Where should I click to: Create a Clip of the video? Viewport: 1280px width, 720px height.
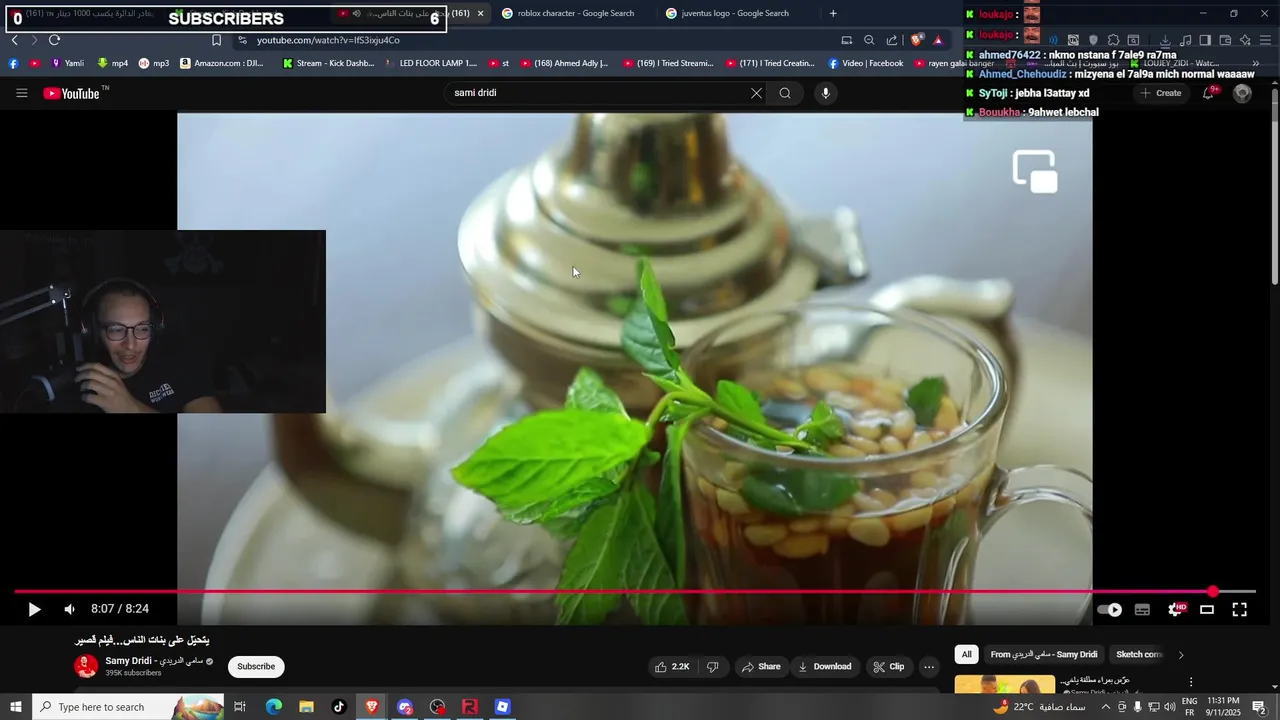click(888, 667)
